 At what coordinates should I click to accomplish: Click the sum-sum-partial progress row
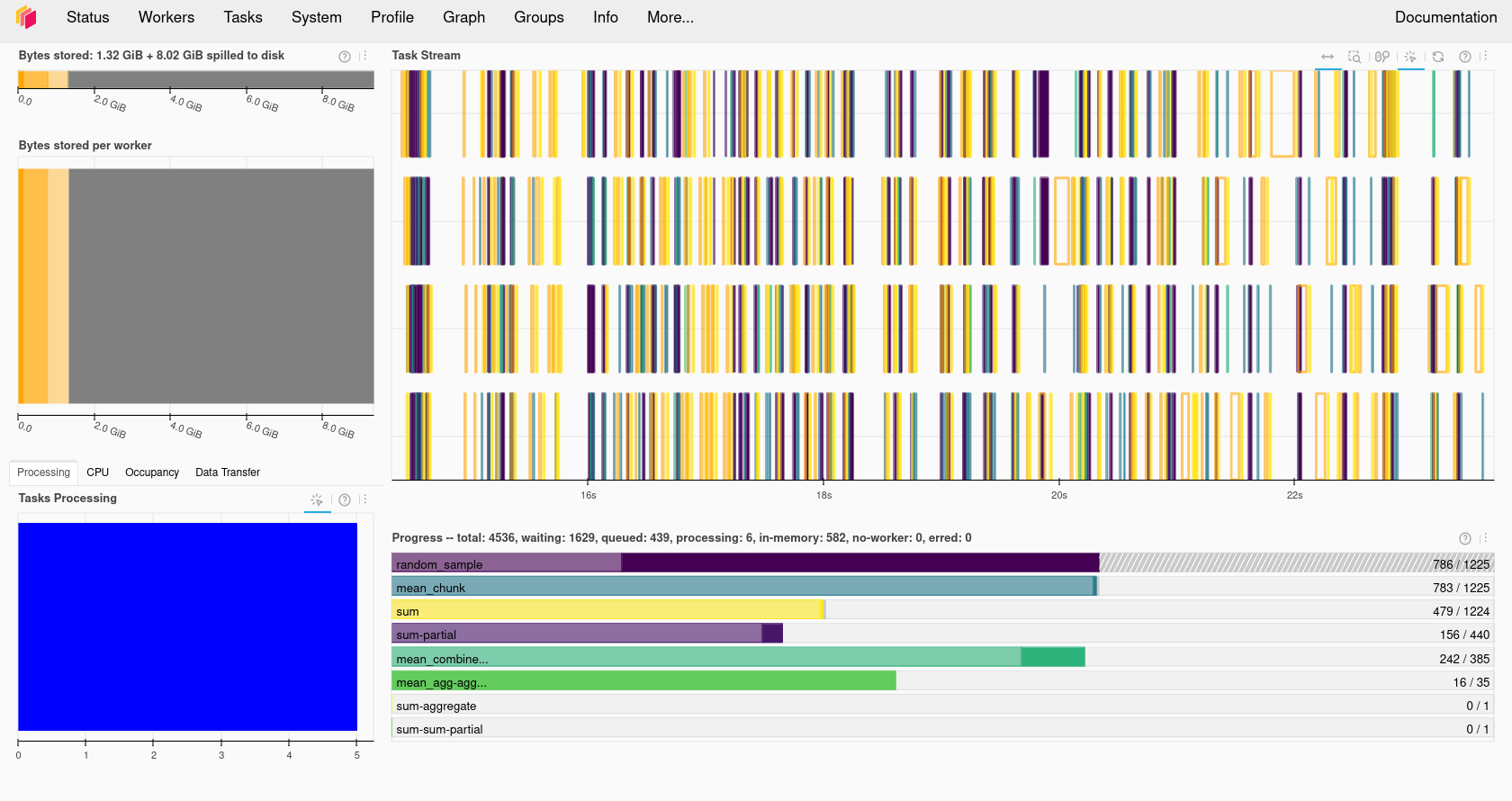tap(942, 729)
